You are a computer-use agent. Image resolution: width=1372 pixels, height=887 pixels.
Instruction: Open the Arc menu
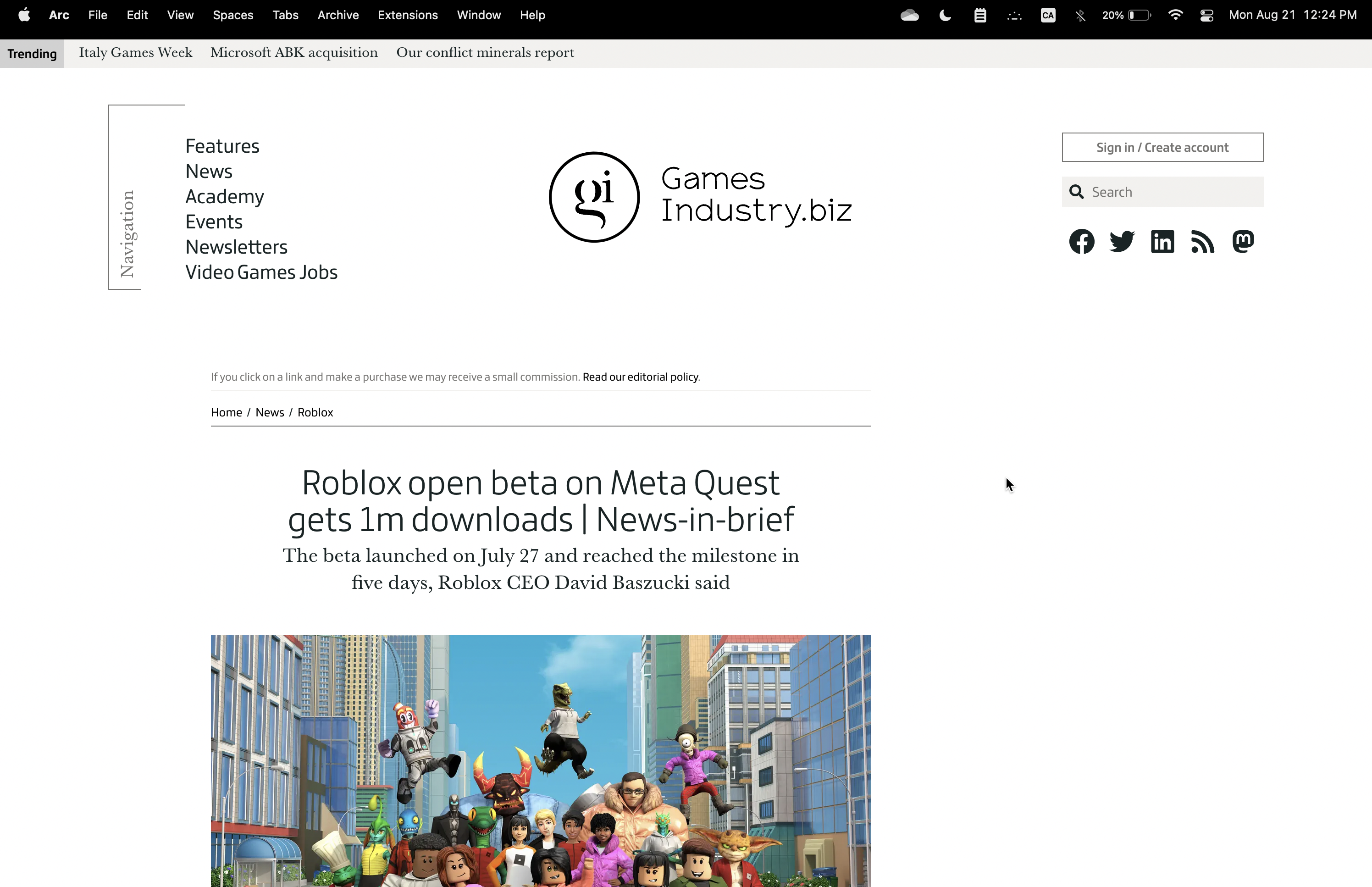pos(59,15)
